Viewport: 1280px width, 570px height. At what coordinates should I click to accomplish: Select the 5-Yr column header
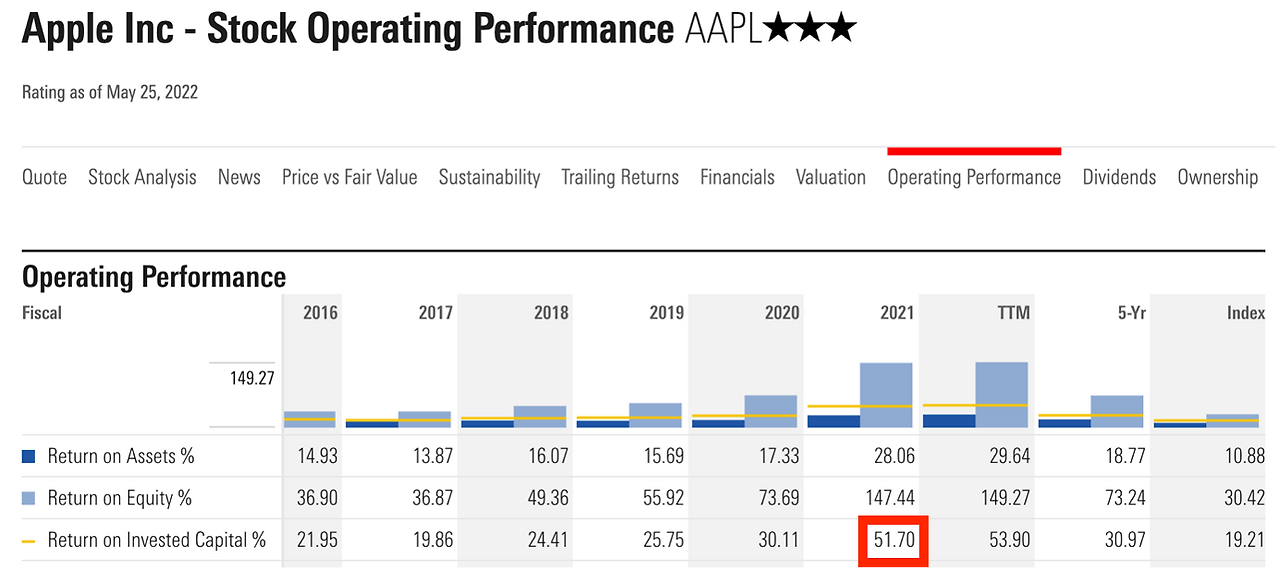point(1129,313)
